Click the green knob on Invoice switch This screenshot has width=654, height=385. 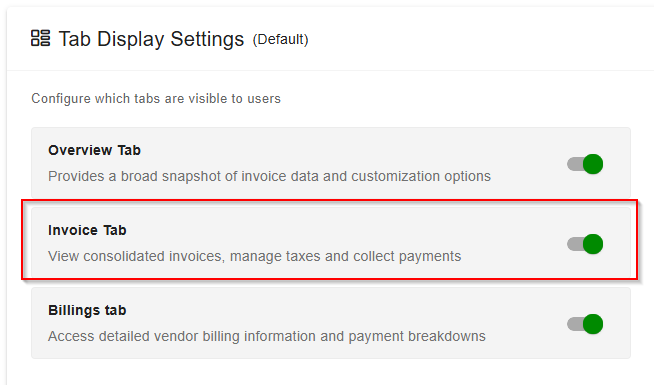pyautogui.click(x=593, y=244)
